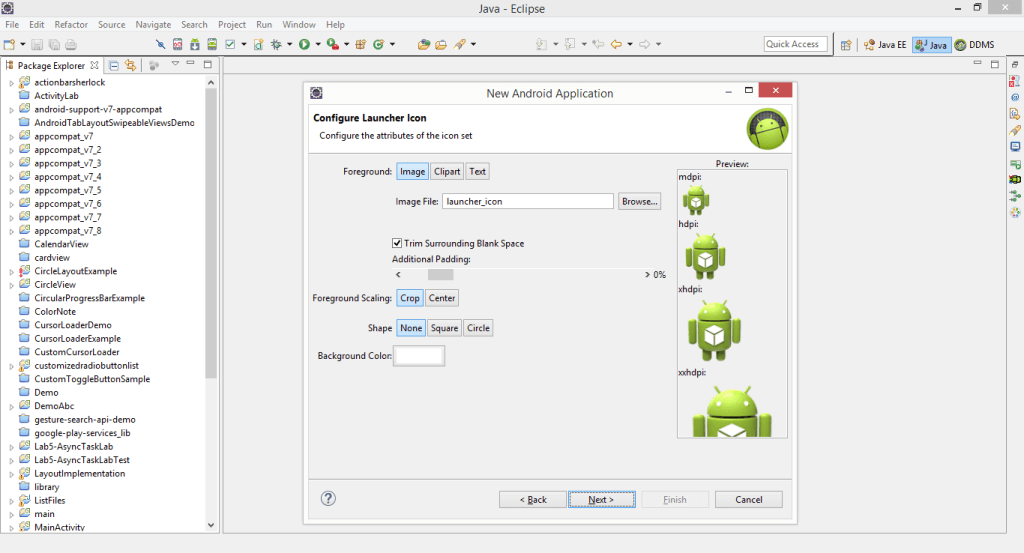Uncheck Trim Surrounding Blank Space
The image size is (1024, 553).
click(x=397, y=243)
